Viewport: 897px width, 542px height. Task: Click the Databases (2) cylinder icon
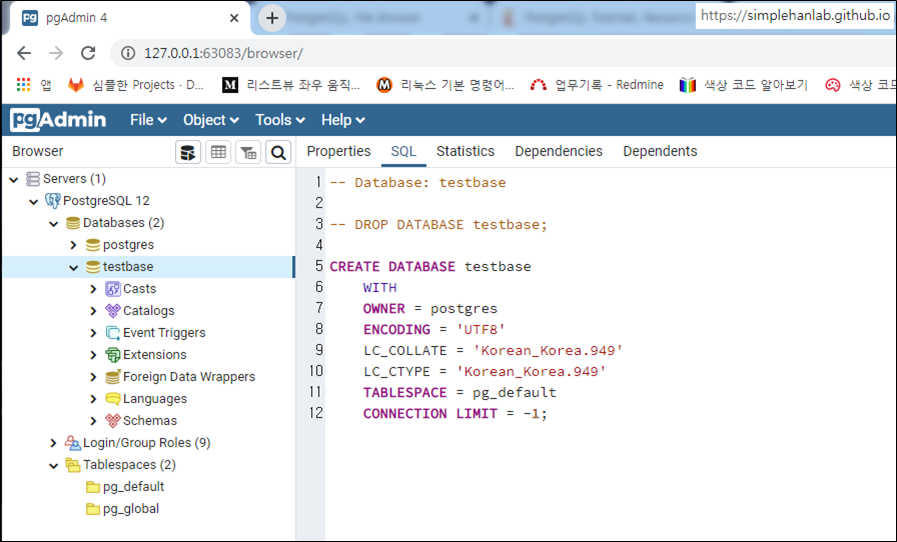[x=73, y=223]
